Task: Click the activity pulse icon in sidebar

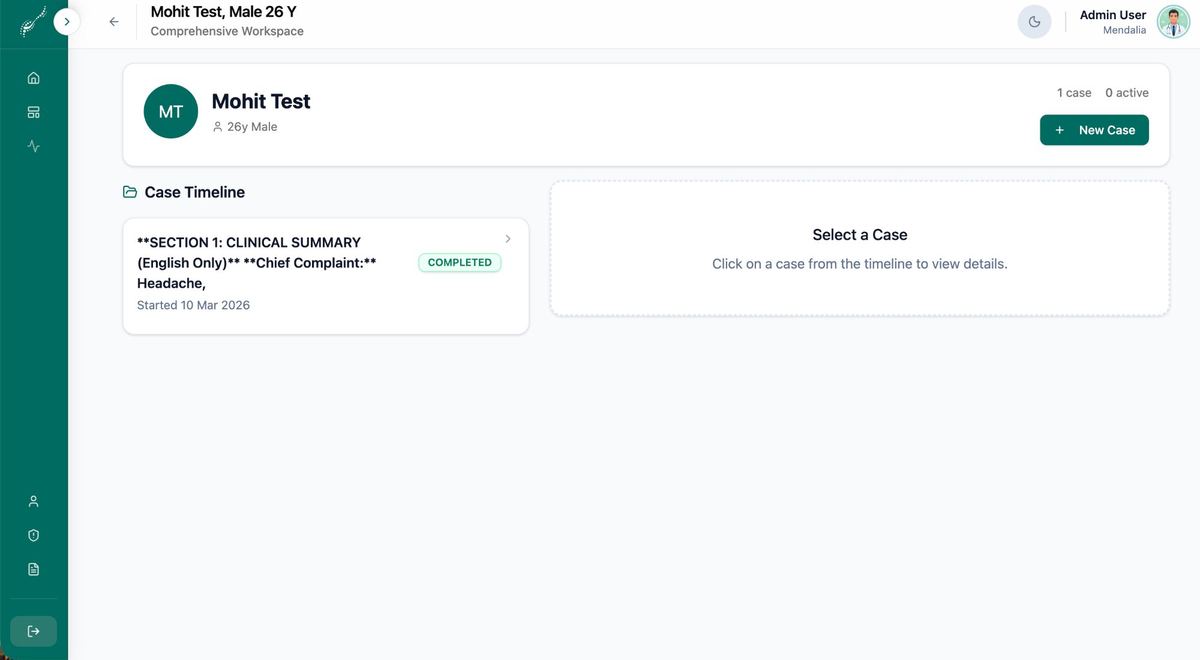Action: [x=33, y=146]
